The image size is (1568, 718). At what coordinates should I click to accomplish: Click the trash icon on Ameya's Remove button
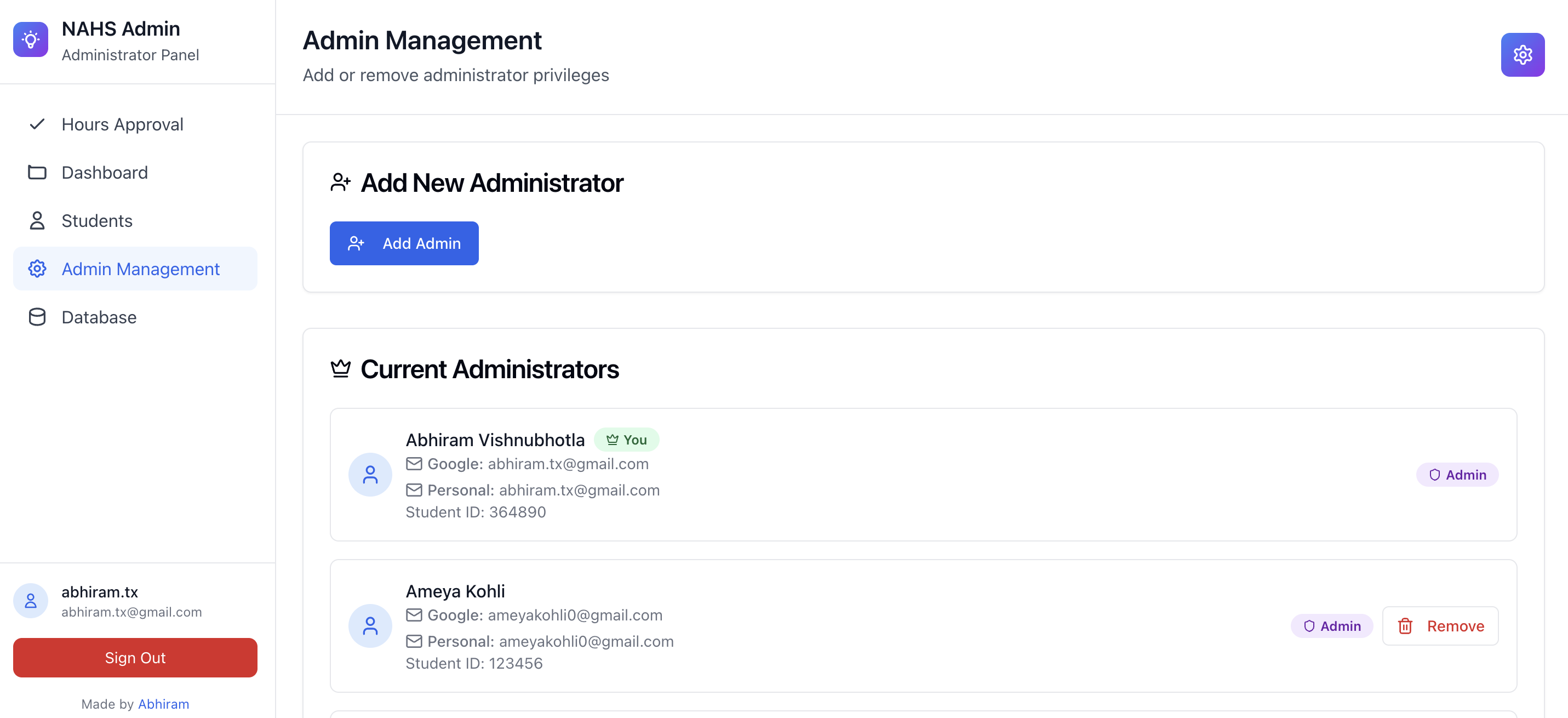click(1405, 625)
